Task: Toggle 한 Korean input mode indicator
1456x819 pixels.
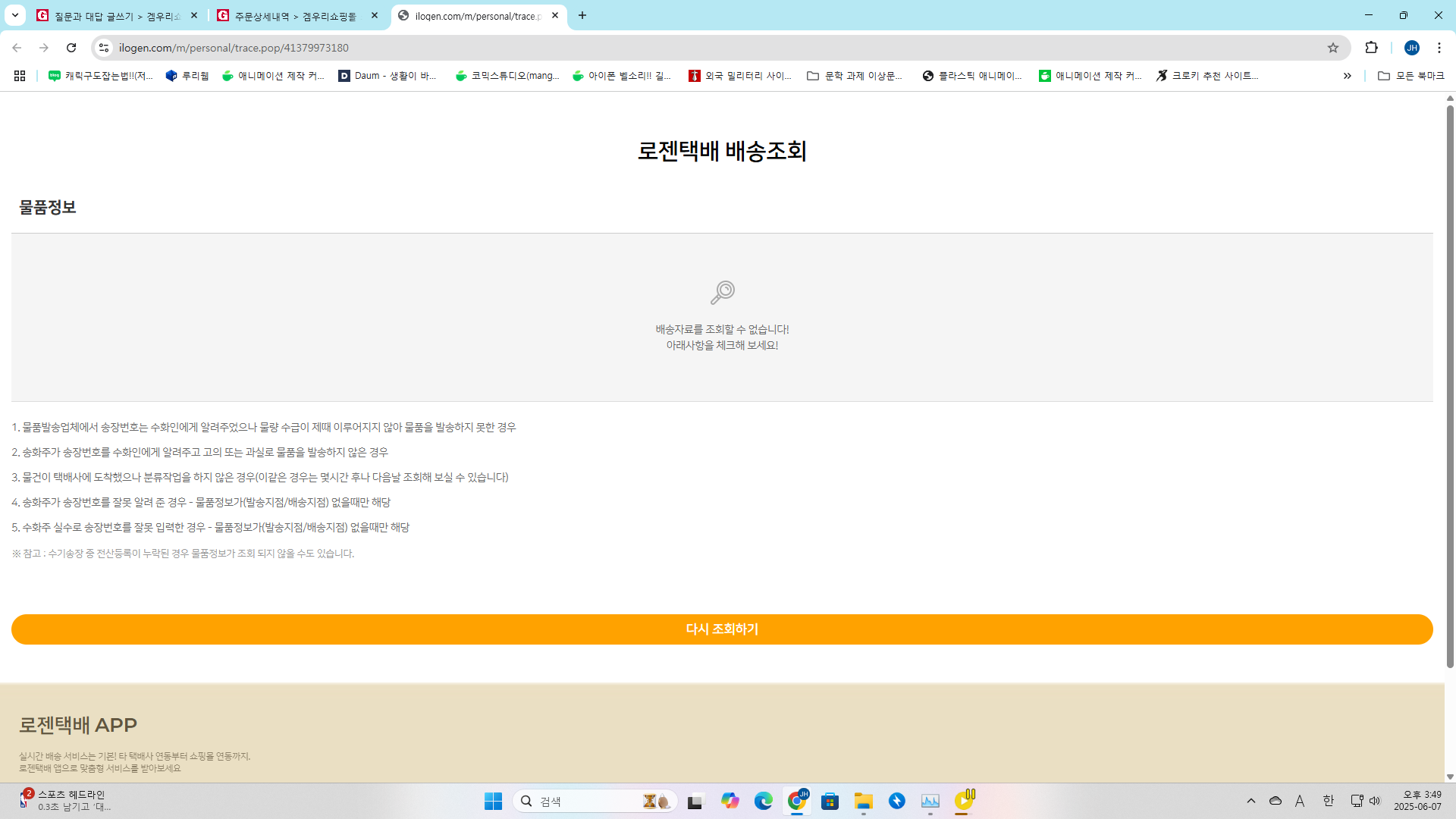Action: 1329,801
